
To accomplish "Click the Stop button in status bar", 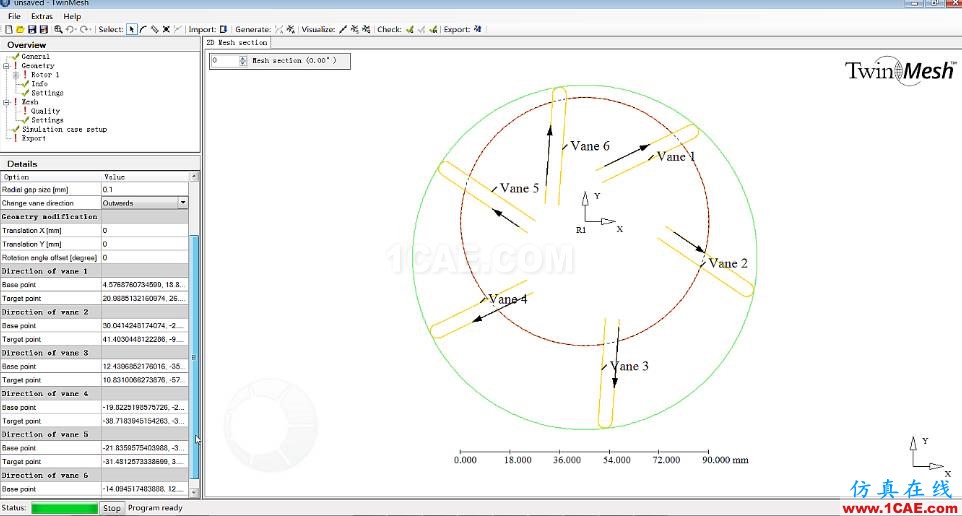I will click(112, 508).
